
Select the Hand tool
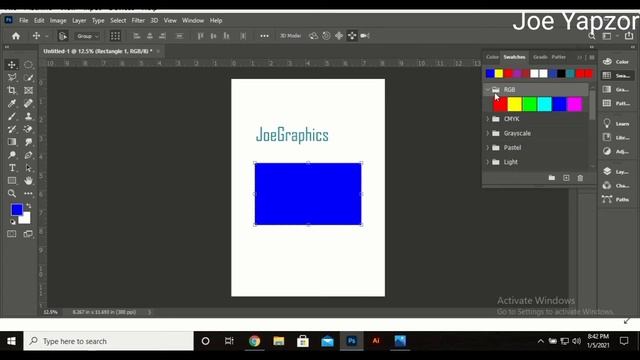28,181
